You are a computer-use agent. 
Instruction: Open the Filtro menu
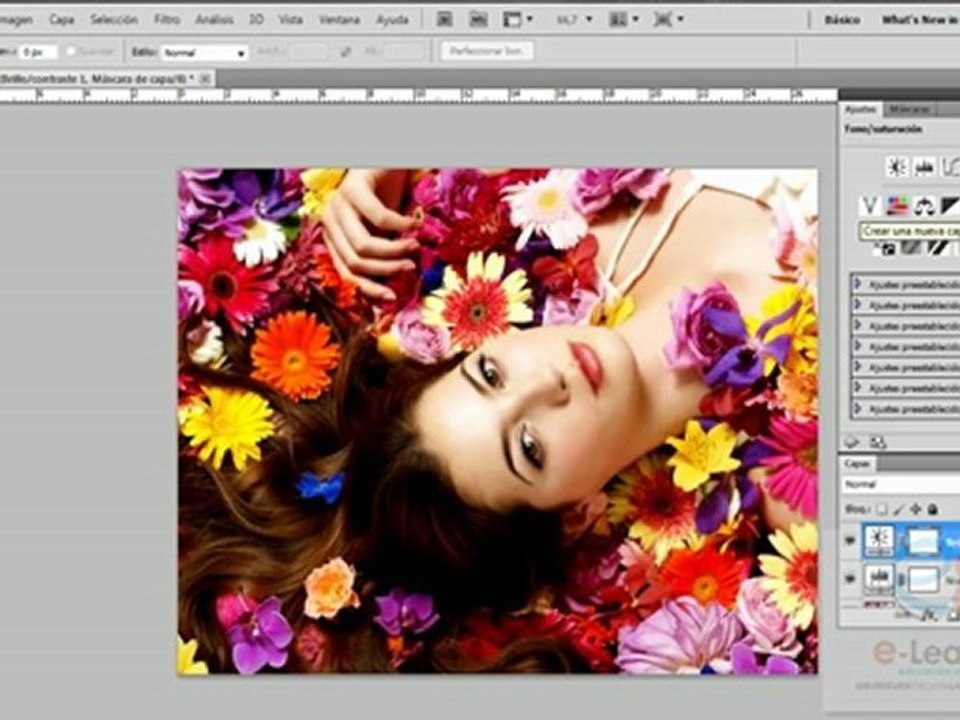tap(167, 20)
